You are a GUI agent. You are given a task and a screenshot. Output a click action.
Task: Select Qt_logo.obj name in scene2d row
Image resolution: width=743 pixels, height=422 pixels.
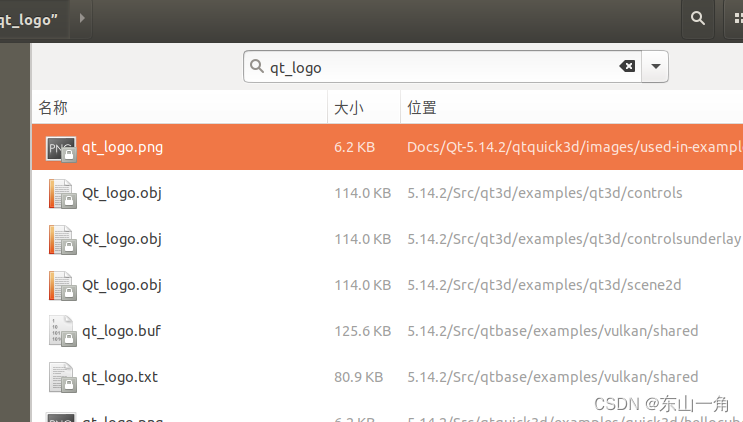122,285
